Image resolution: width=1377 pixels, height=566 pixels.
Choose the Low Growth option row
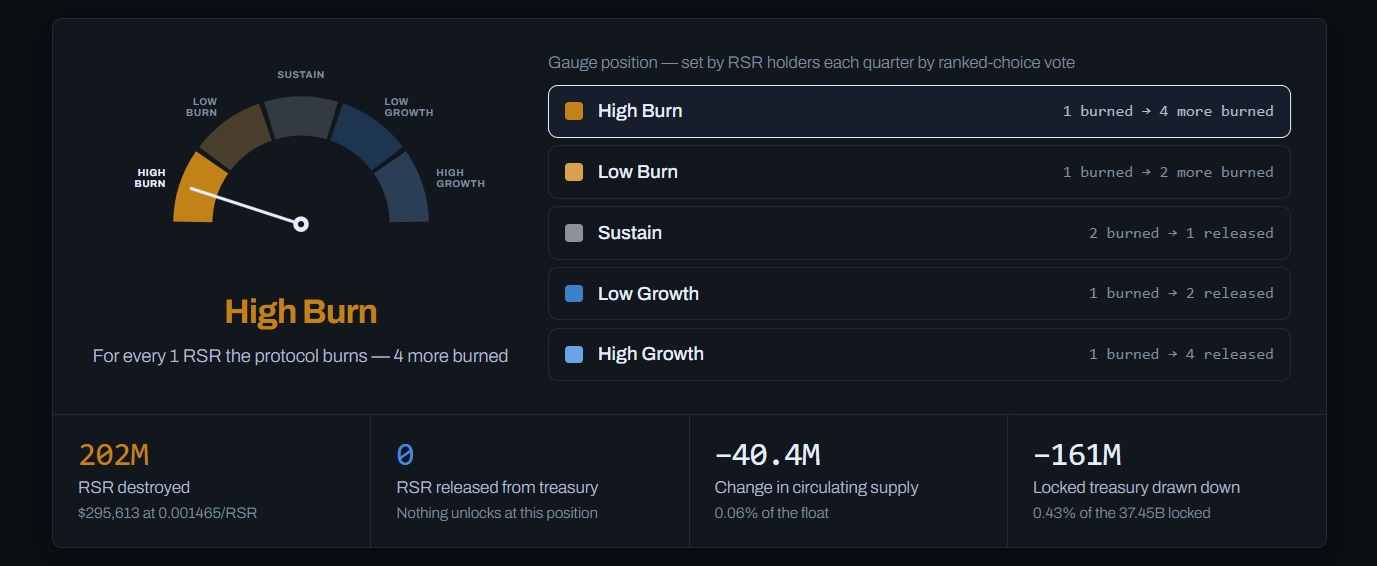919,293
